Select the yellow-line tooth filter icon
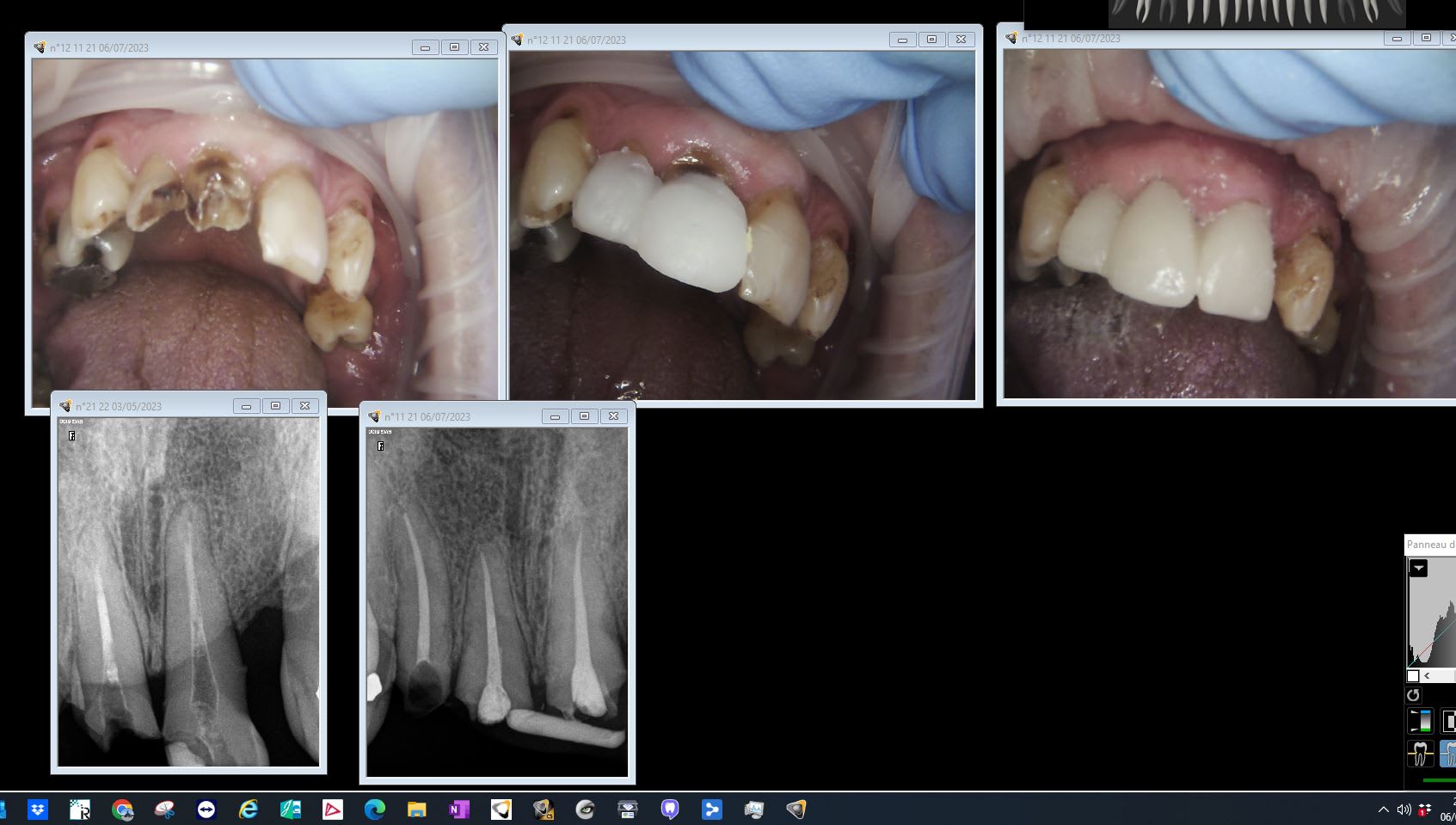This screenshot has height=825, width=1456. coord(1420,754)
